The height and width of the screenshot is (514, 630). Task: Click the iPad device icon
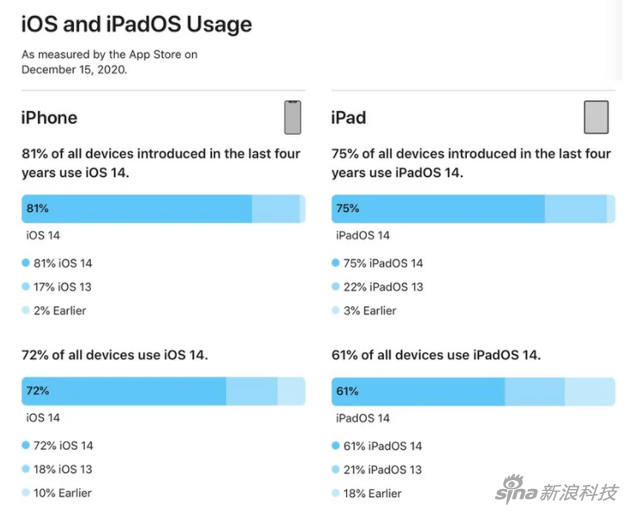[596, 117]
